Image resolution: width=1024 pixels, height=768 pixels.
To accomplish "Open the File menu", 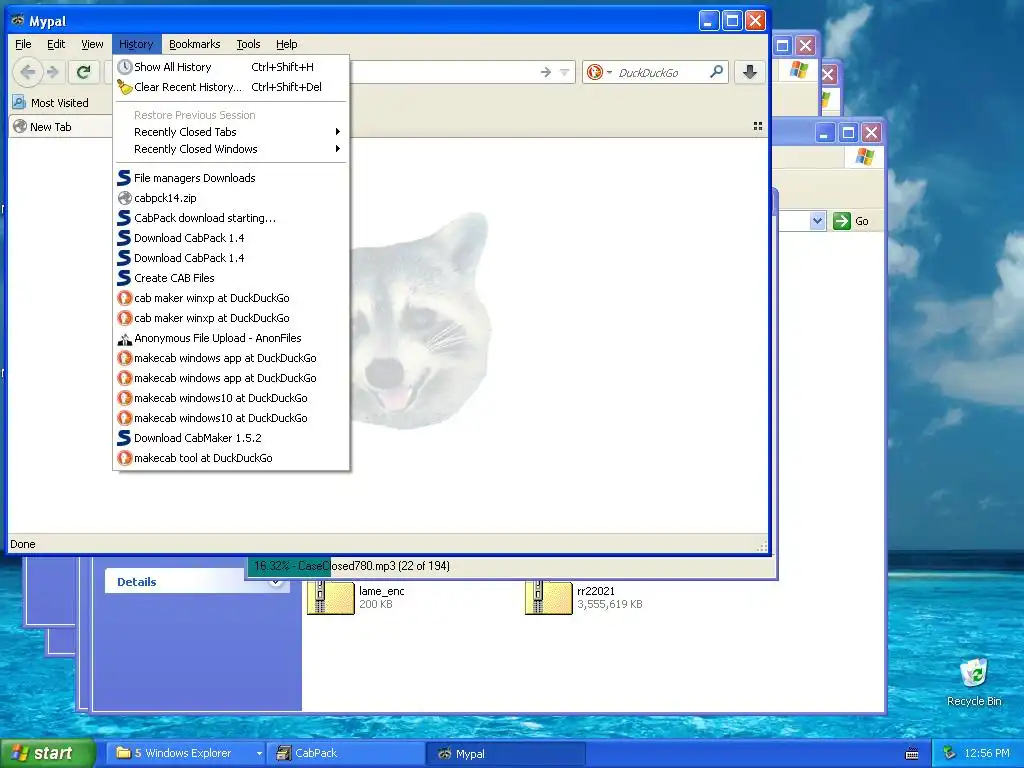I will click(x=23, y=44).
